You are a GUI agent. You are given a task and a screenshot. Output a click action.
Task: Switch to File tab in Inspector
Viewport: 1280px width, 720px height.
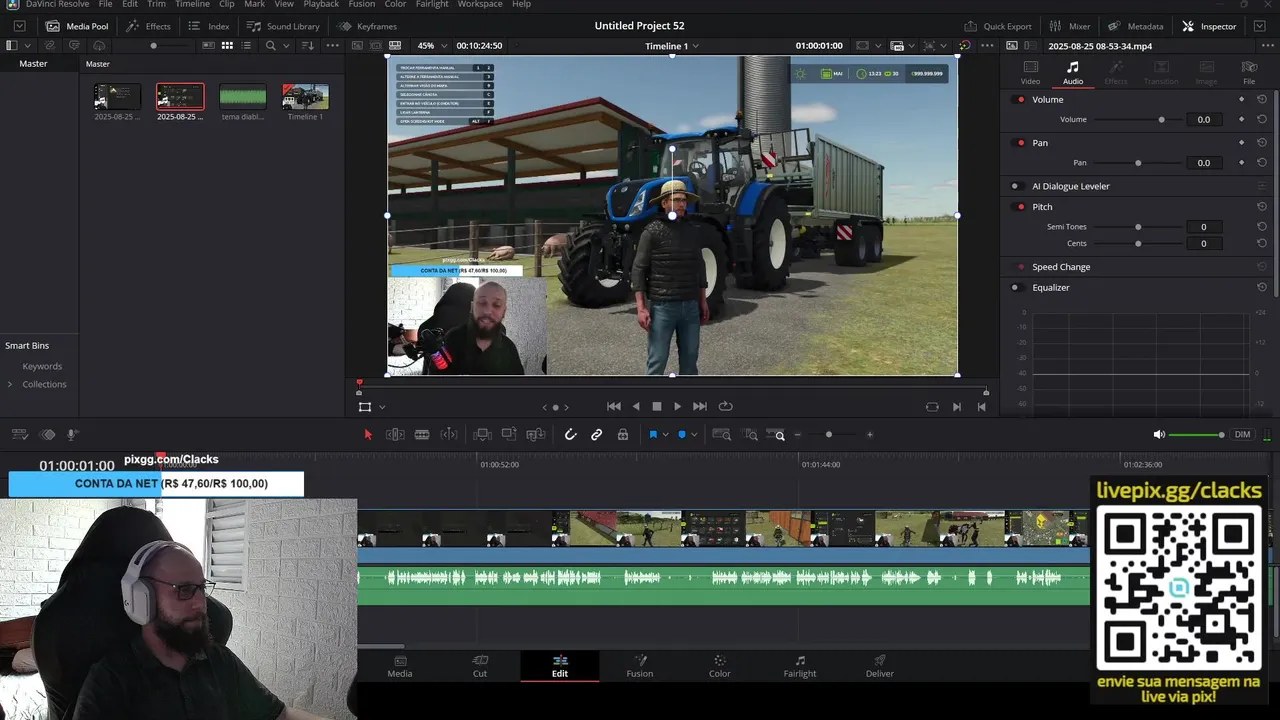[x=1249, y=72]
